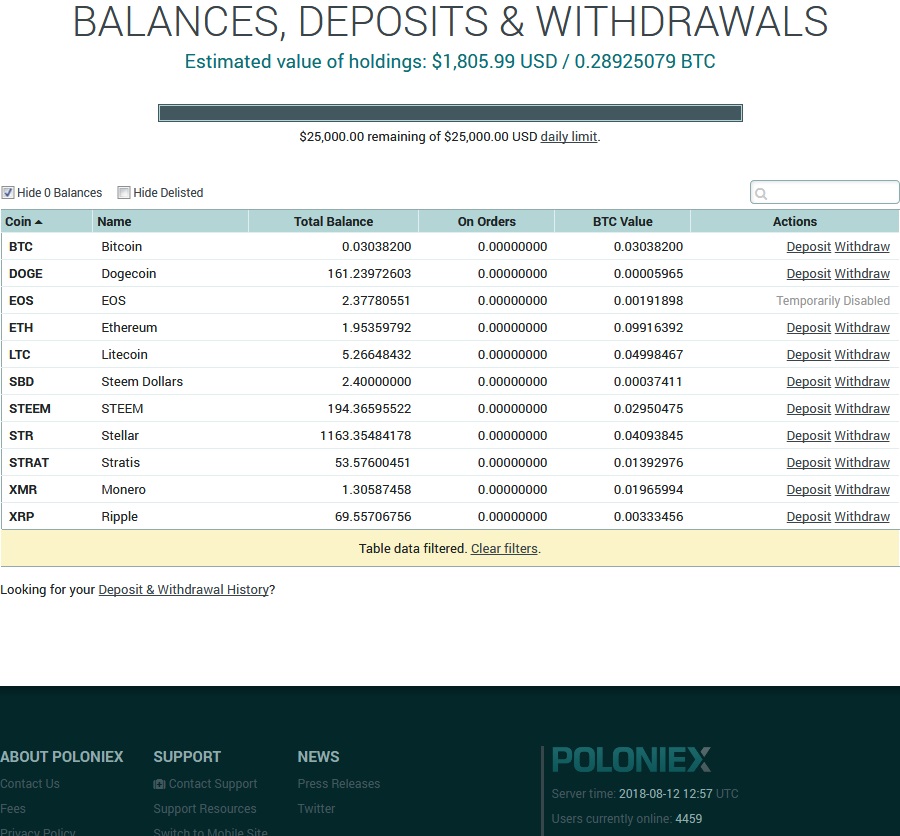Click the BTC coin symbol cell
This screenshot has height=836, width=900.
tap(21, 247)
